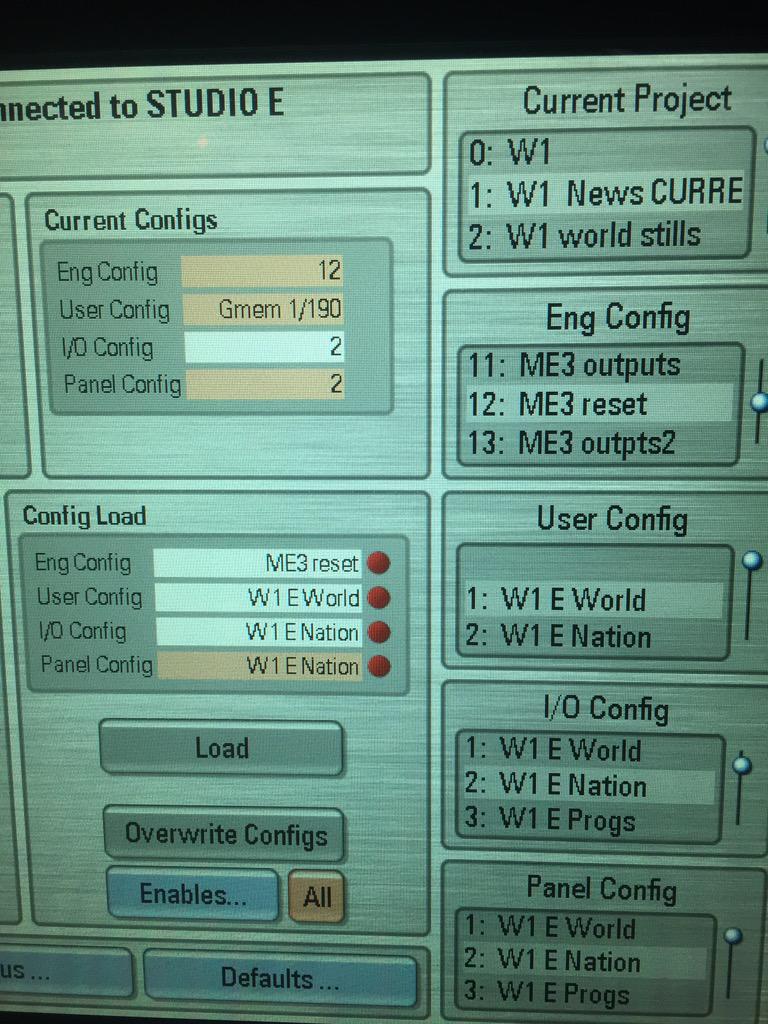The width and height of the screenshot is (768, 1024).
Task: Click Config Load Panel Config field W1 E Nation
Action: [x=260, y=666]
